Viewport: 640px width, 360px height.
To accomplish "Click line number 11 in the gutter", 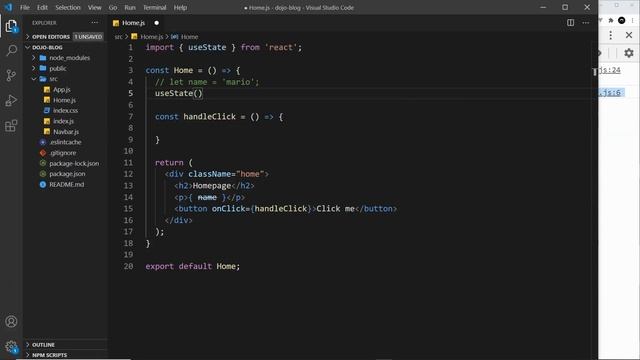I will (128, 162).
